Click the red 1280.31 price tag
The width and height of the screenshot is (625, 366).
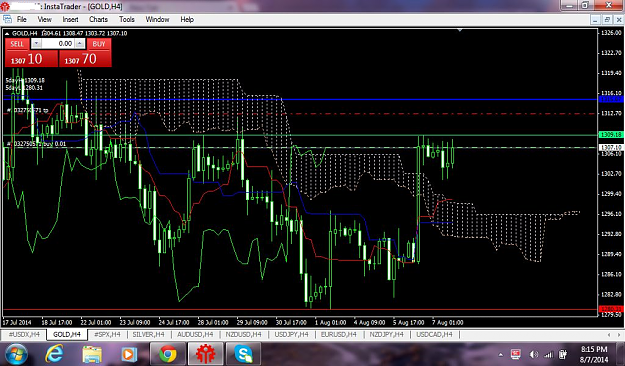coord(611,309)
